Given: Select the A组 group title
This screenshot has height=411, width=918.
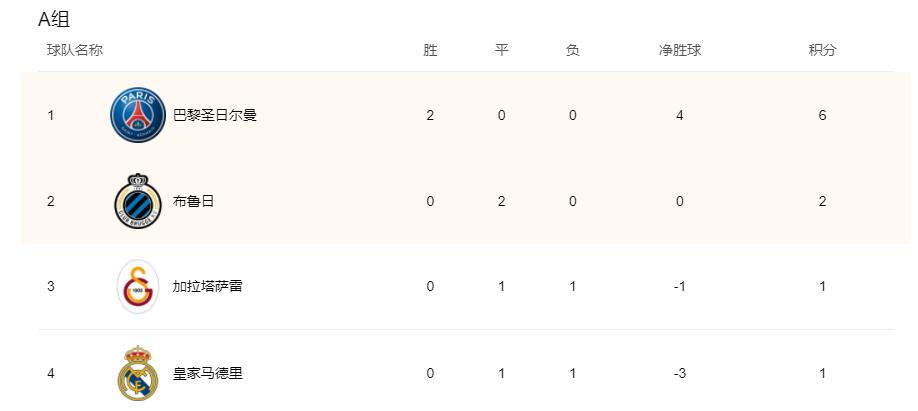Looking at the screenshot, I should pos(53,19).
